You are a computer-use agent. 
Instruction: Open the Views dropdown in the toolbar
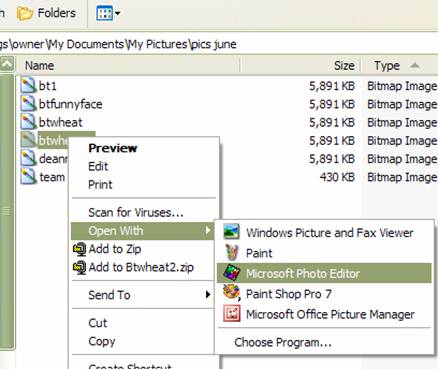coord(108,14)
